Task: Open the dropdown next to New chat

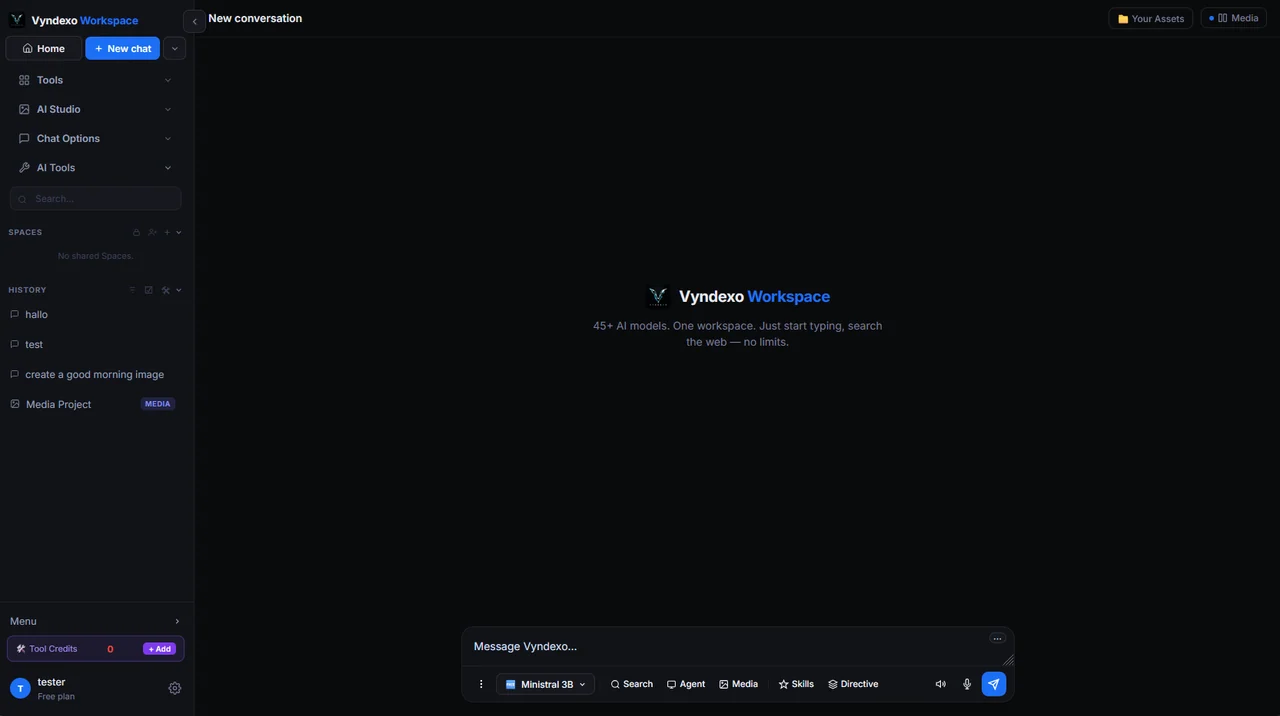Action: (175, 48)
